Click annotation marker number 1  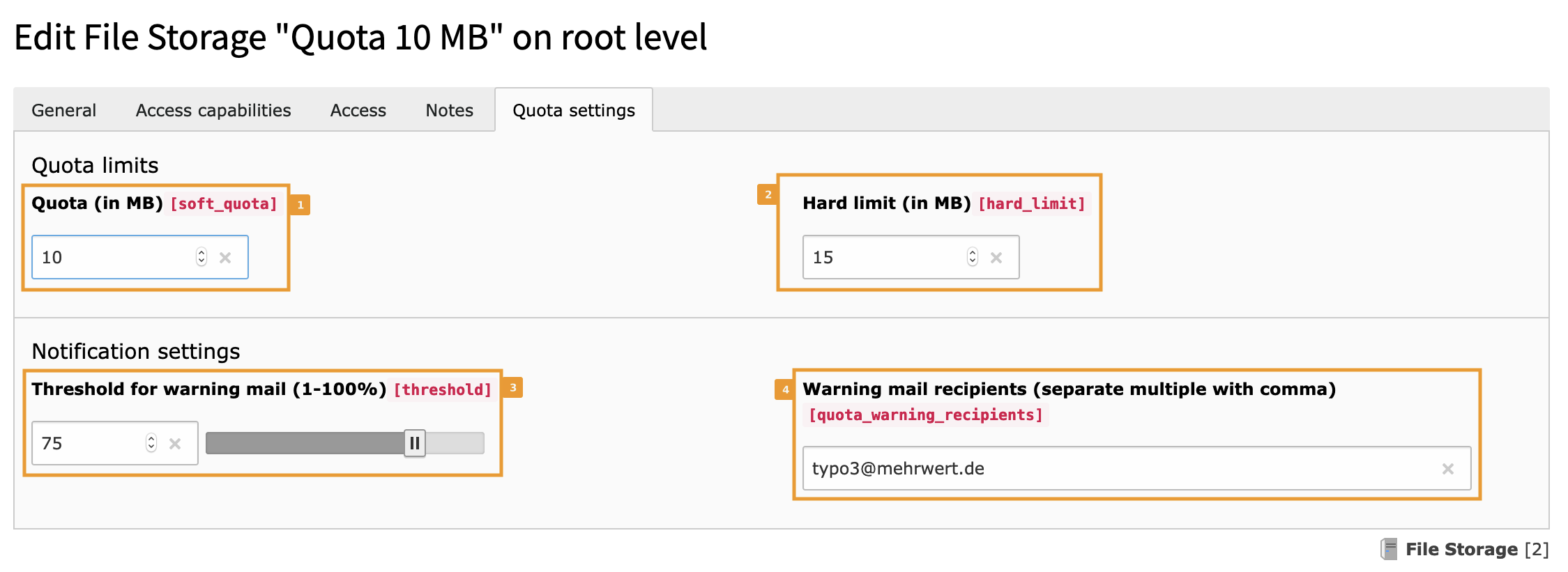tap(300, 205)
